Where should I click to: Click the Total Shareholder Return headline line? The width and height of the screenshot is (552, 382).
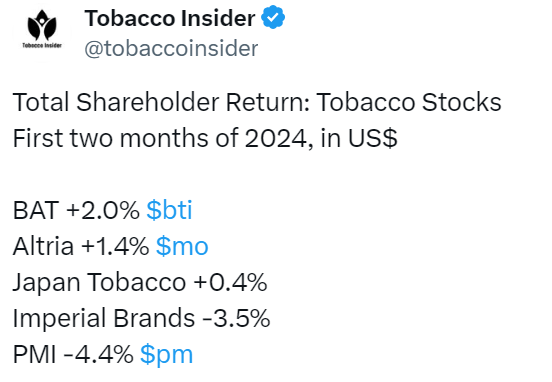click(257, 102)
